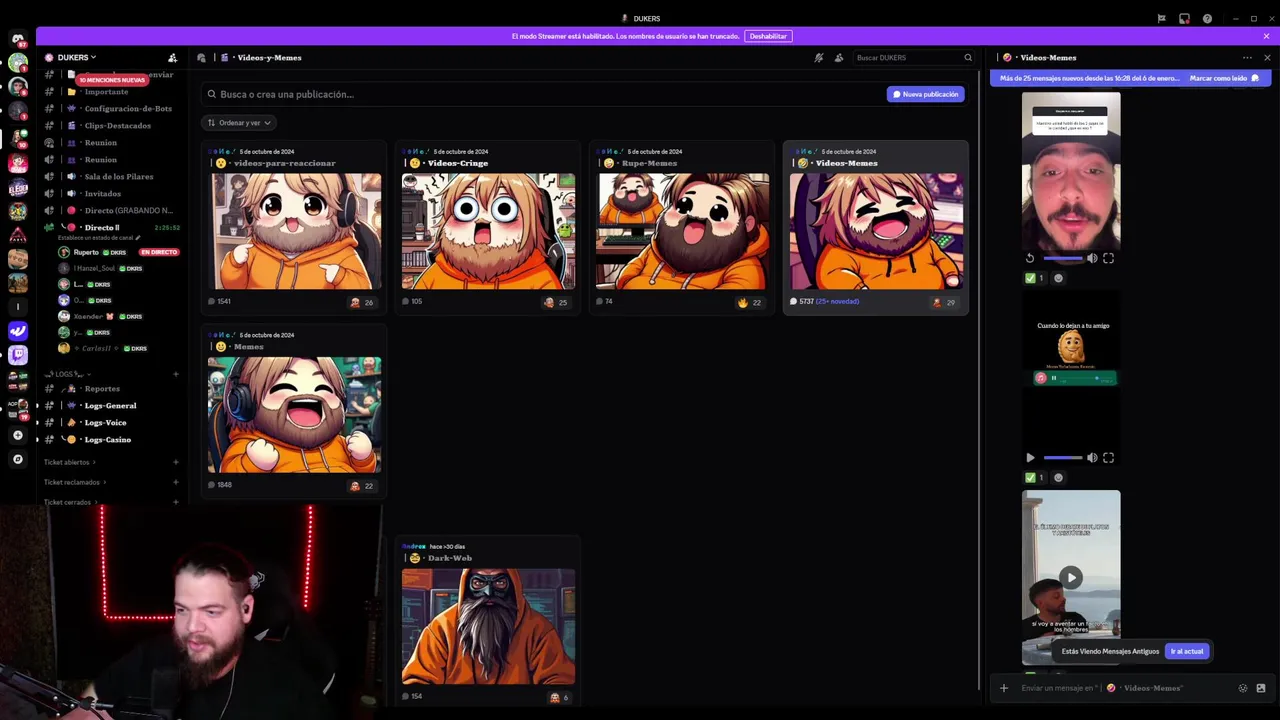Open emoji picker in message box
This screenshot has width=1280, height=720.
(x=1243, y=688)
